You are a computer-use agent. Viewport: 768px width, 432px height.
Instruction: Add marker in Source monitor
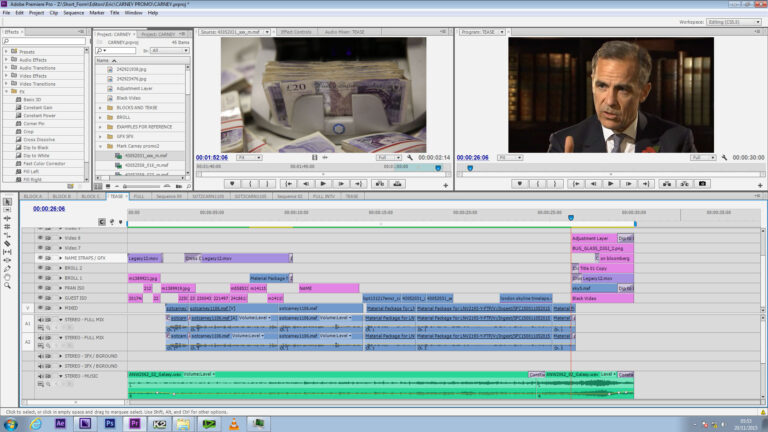click(x=232, y=184)
